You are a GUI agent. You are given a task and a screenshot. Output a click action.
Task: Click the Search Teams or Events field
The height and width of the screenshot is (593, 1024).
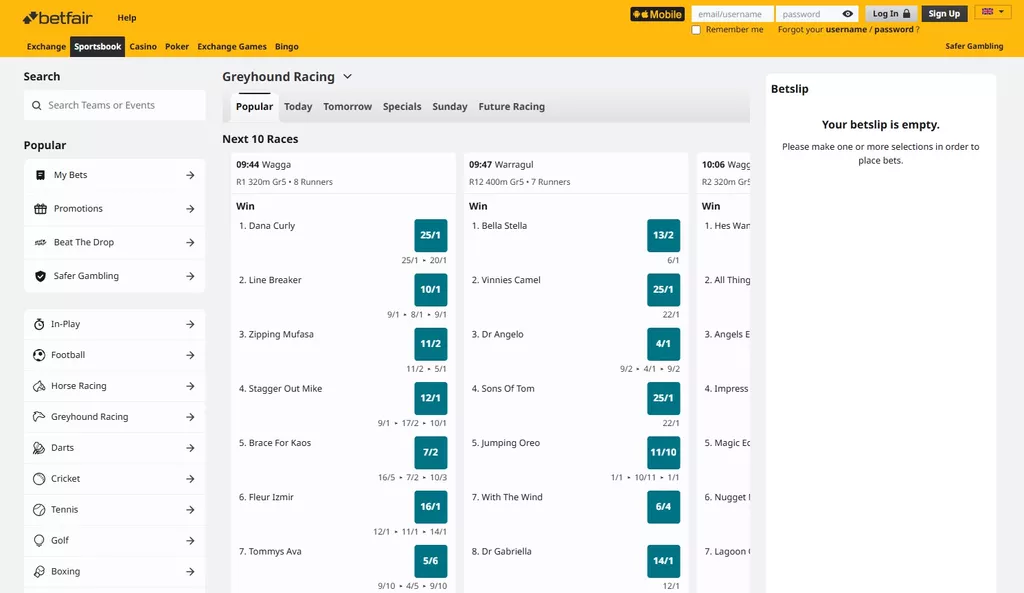point(115,105)
